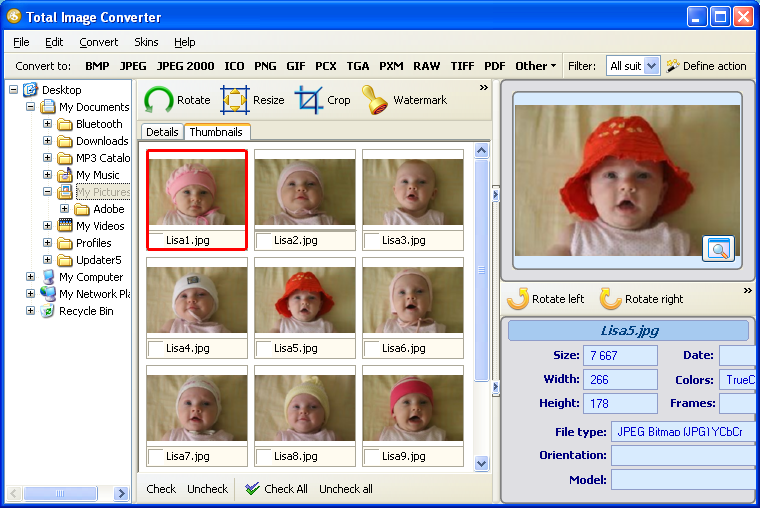This screenshot has height=508, width=760.
Task: Check the box next to Lisa9.jpg
Action: (x=371, y=457)
